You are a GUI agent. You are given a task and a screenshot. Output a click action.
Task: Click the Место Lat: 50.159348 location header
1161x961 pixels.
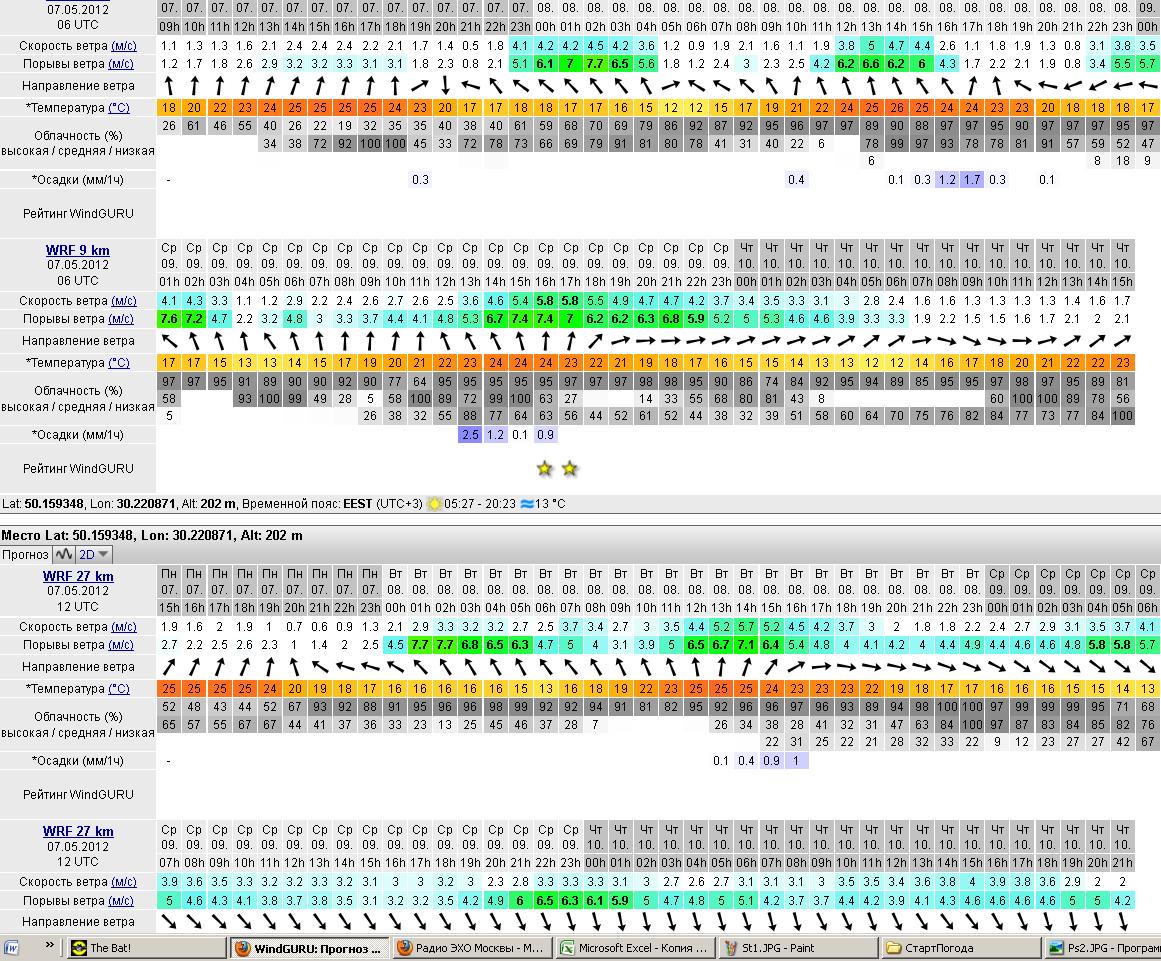(x=151, y=536)
